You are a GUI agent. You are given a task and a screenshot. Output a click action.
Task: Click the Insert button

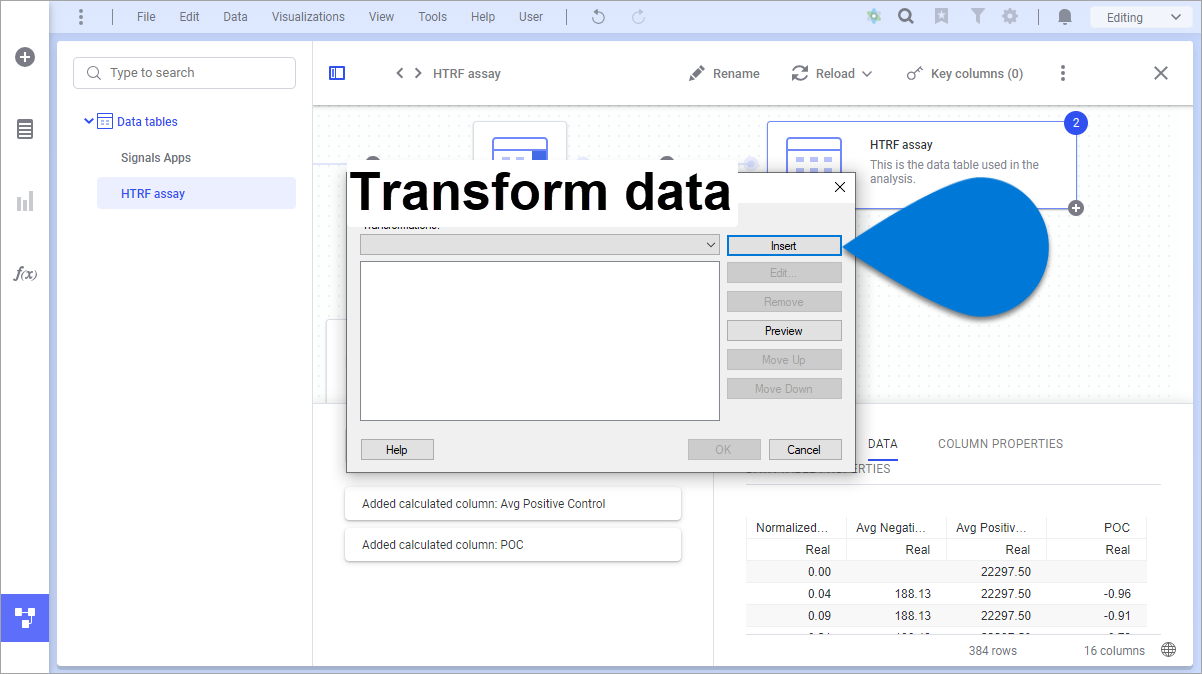point(784,246)
